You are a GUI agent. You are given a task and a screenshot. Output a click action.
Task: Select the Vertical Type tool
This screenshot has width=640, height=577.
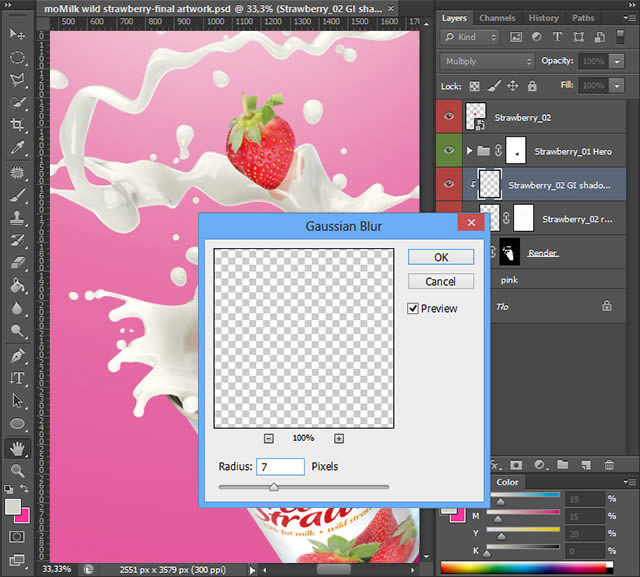[x=17, y=378]
